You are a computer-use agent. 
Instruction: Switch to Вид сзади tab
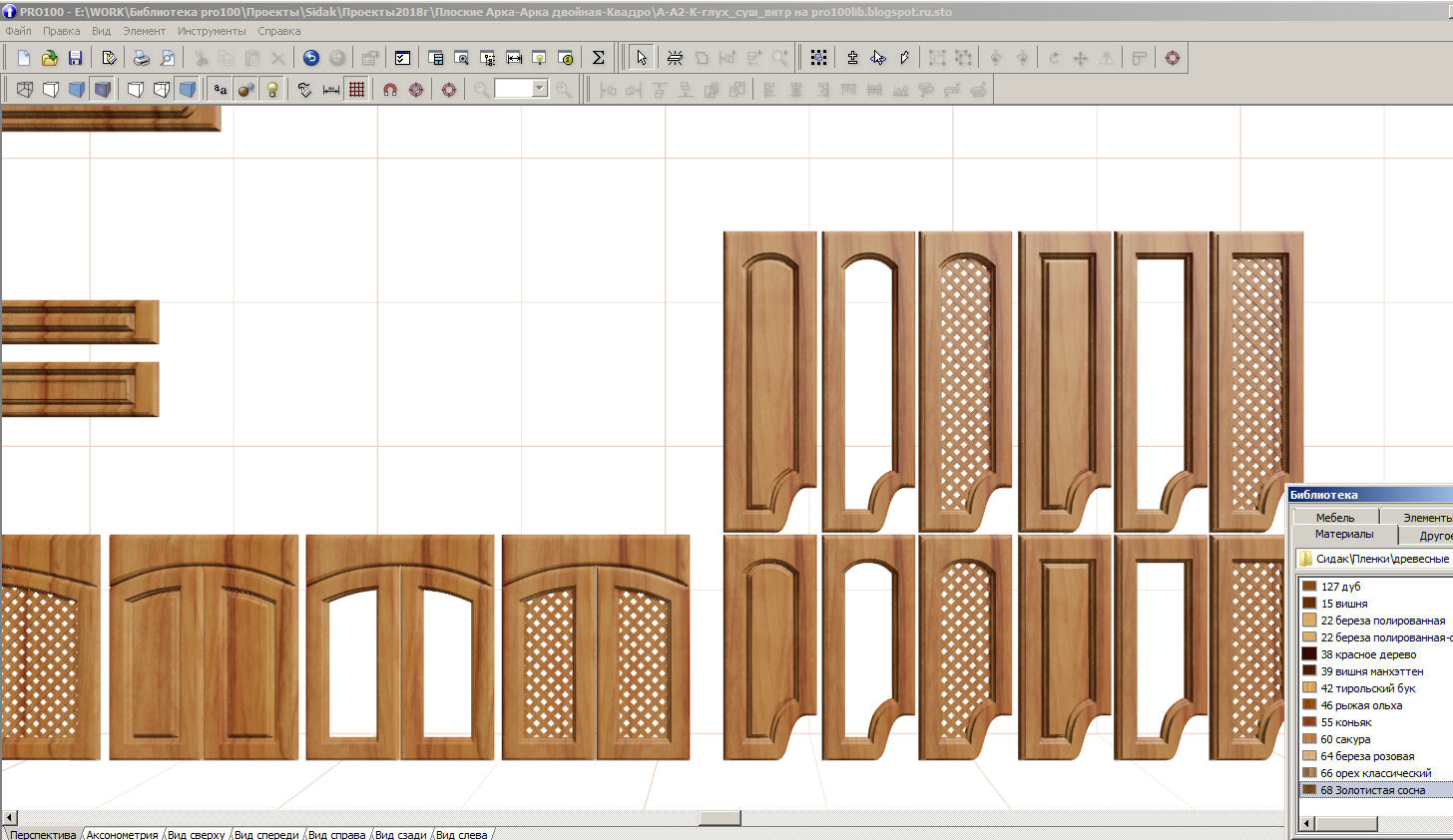point(401,834)
